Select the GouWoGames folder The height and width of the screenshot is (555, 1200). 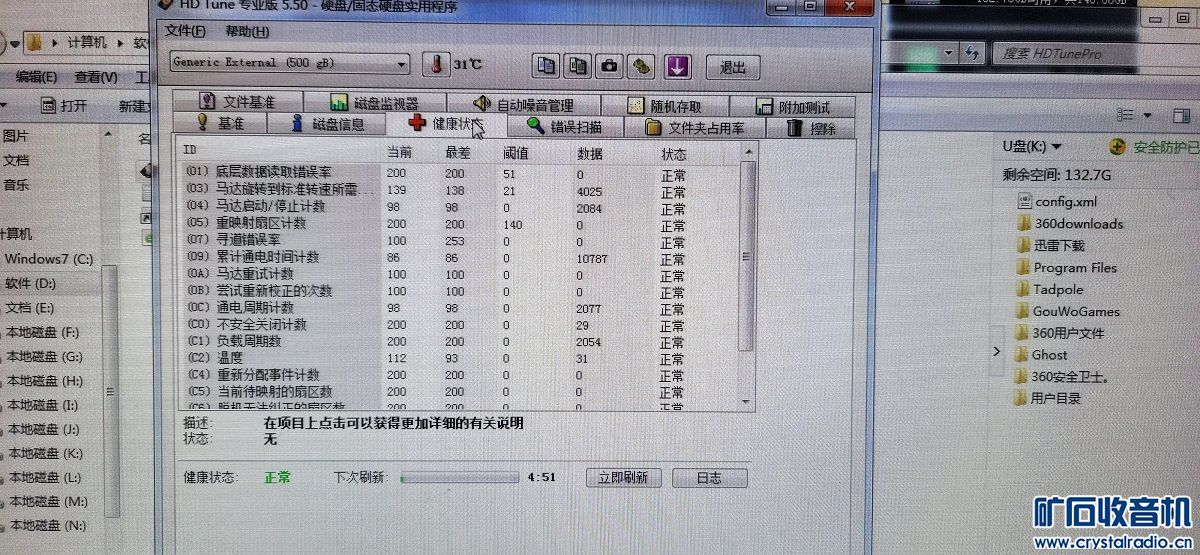coord(1067,311)
